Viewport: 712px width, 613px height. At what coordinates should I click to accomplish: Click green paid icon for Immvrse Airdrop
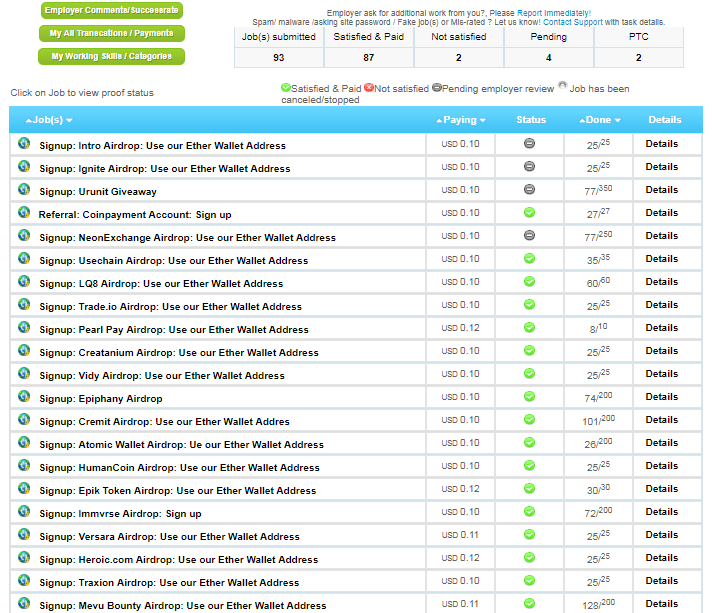[529, 511]
